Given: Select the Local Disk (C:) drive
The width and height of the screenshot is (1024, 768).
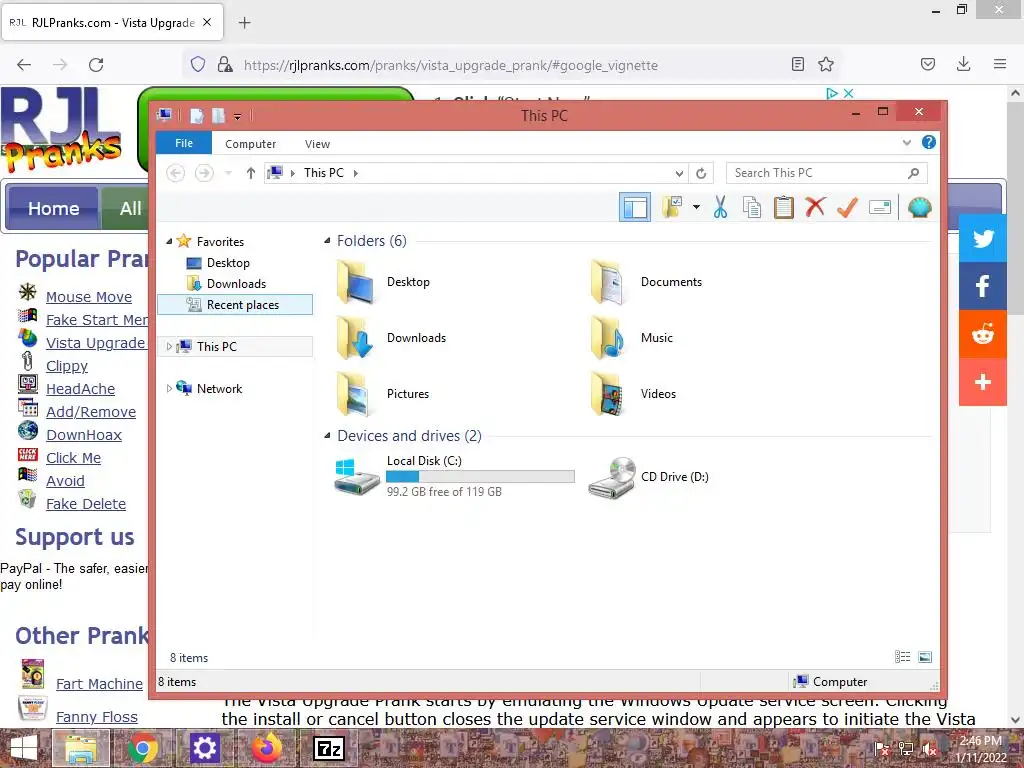Looking at the screenshot, I should (x=455, y=476).
